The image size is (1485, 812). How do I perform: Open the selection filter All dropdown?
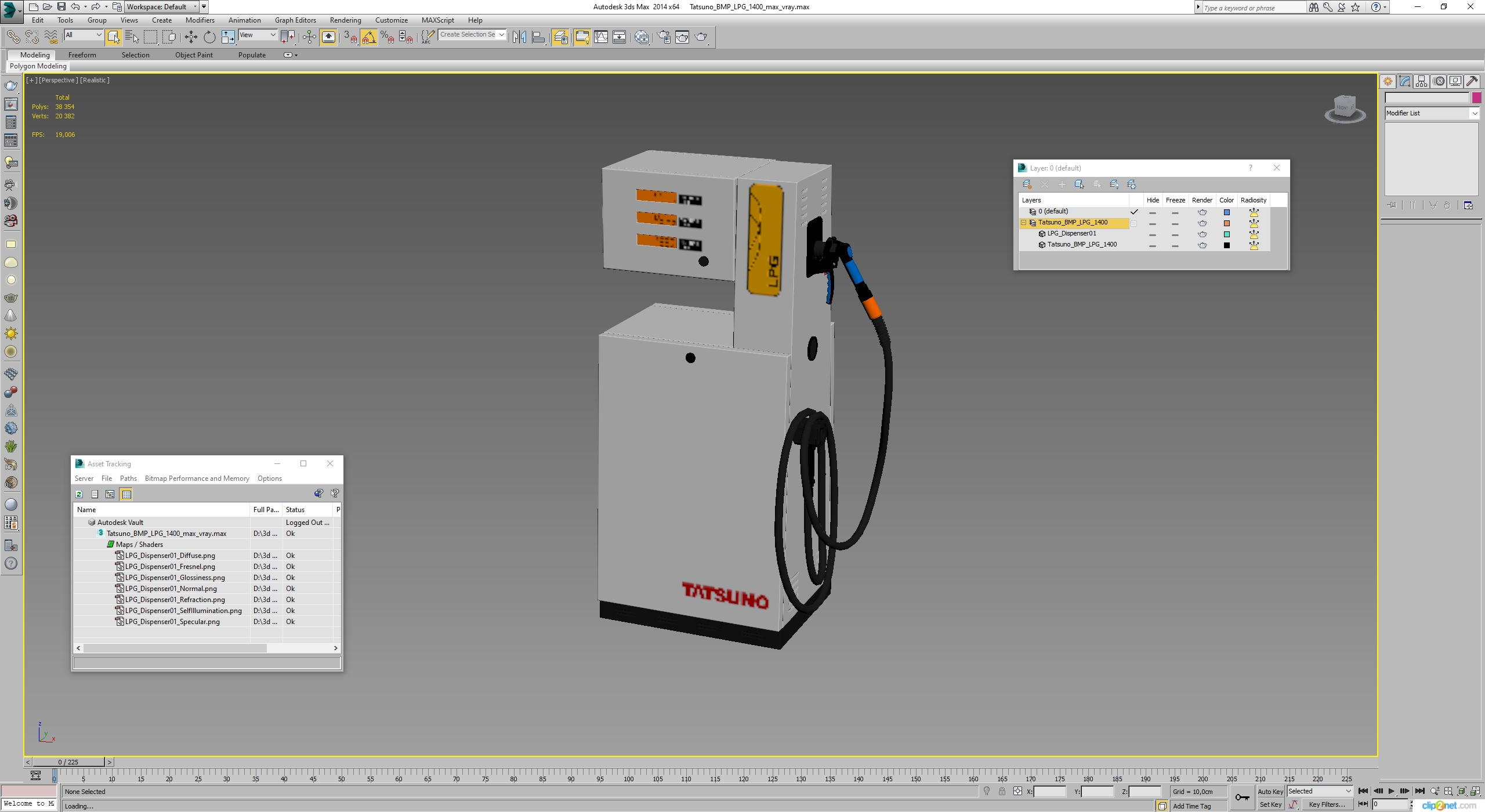point(84,35)
